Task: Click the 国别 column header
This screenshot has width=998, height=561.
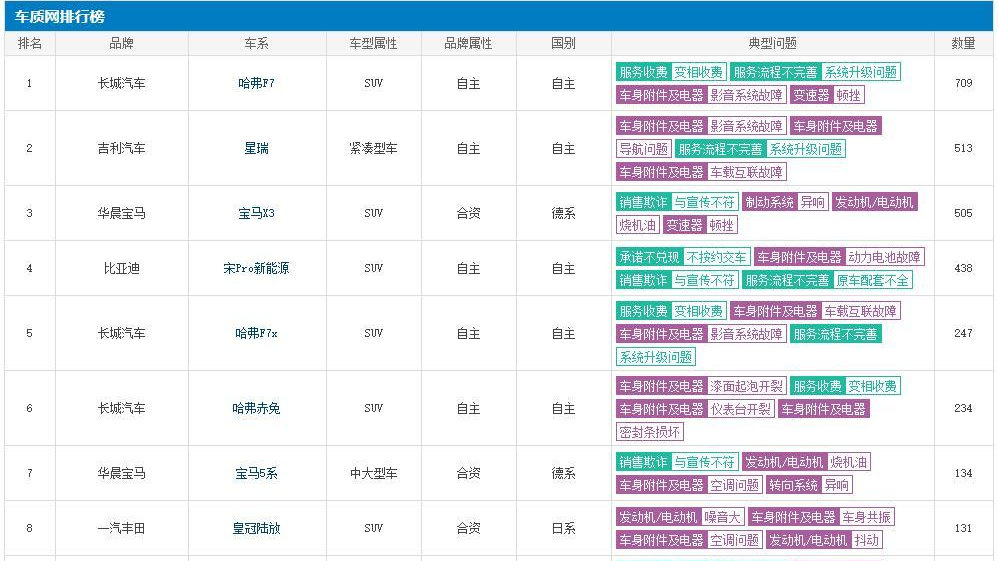Action: click(563, 43)
